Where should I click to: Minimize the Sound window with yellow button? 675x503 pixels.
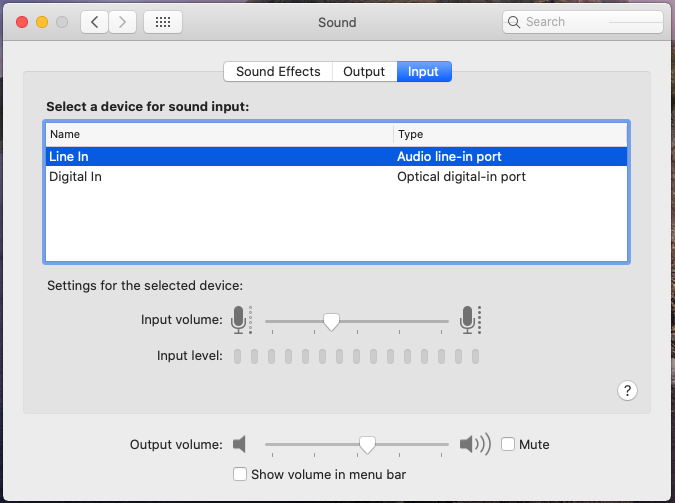[x=42, y=22]
